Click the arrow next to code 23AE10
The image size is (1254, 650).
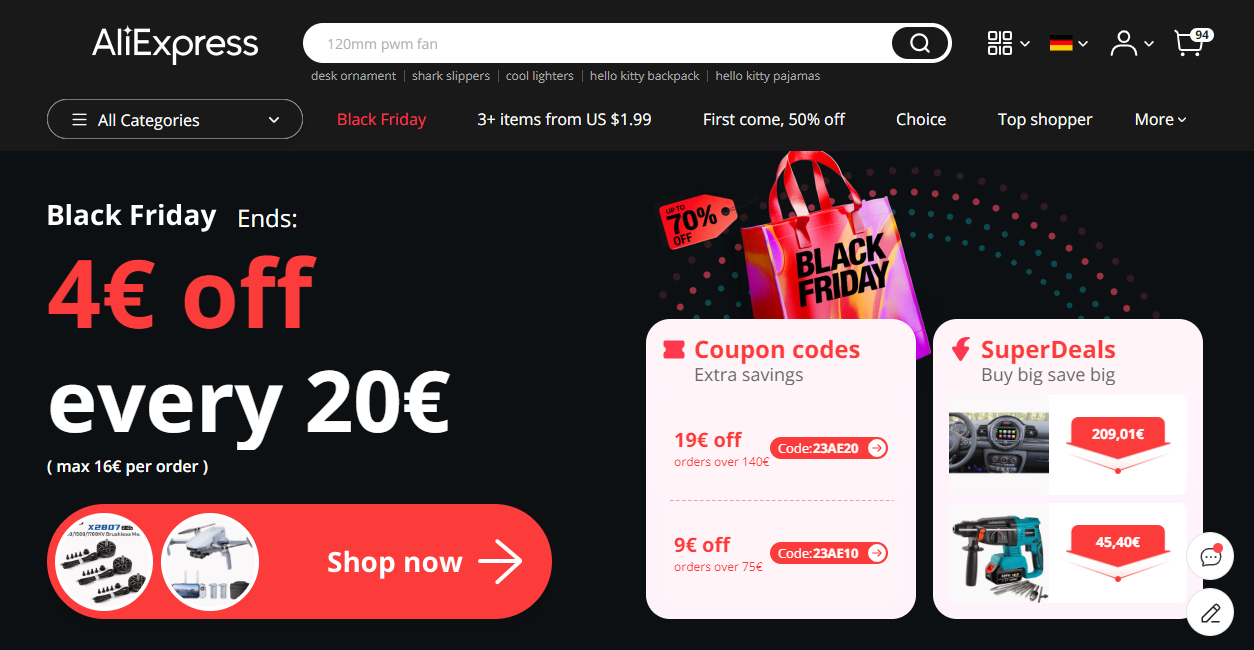click(x=877, y=553)
